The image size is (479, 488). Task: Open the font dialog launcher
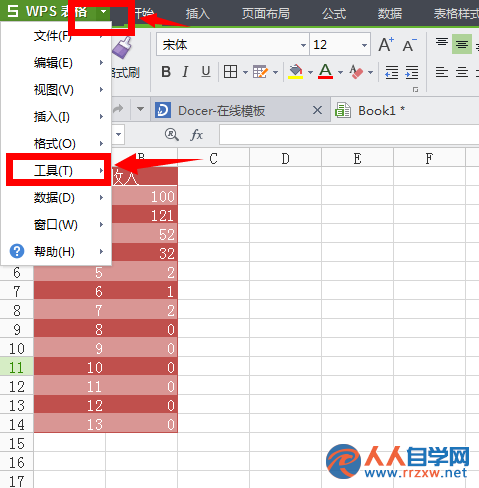pyautogui.click(x=415, y=90)
